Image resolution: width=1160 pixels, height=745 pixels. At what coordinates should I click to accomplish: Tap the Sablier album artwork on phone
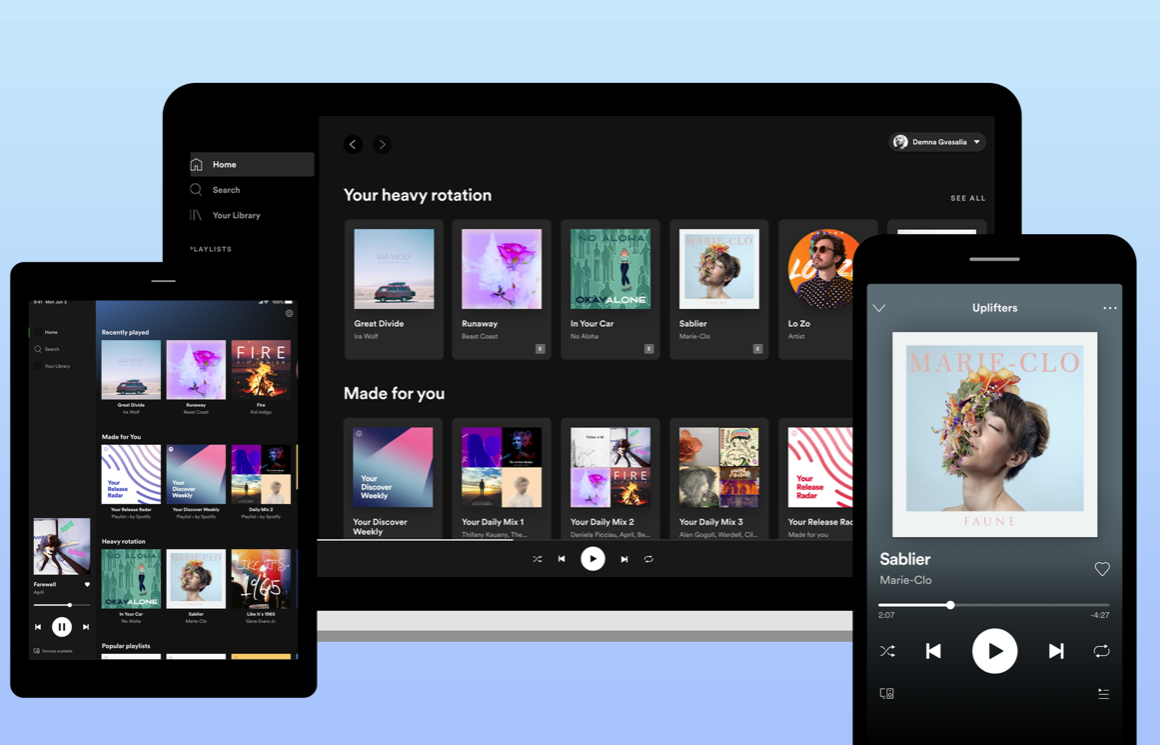pyautogui.click(x=994, y=434)
